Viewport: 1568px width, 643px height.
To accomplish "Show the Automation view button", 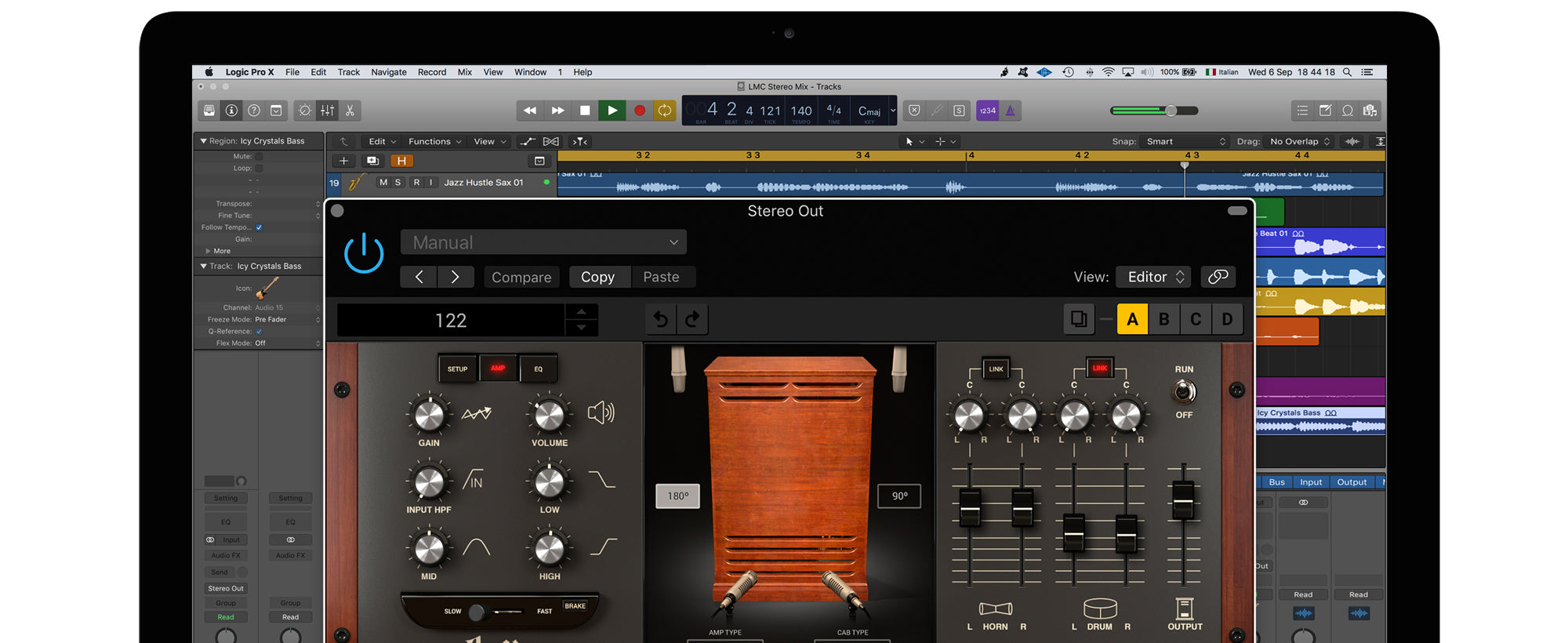I will coord(528,141).
